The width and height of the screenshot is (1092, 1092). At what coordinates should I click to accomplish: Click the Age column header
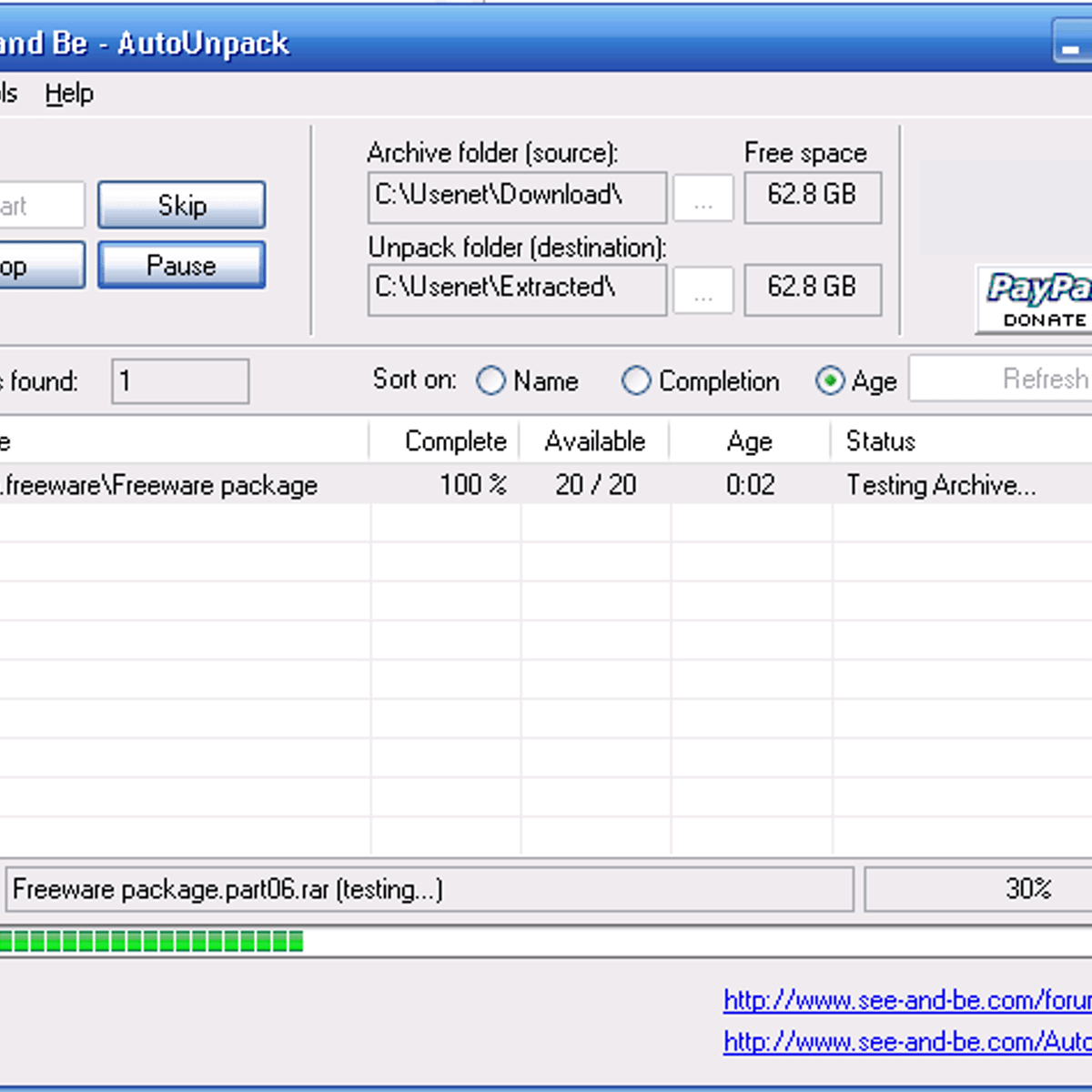pos(750,441)
